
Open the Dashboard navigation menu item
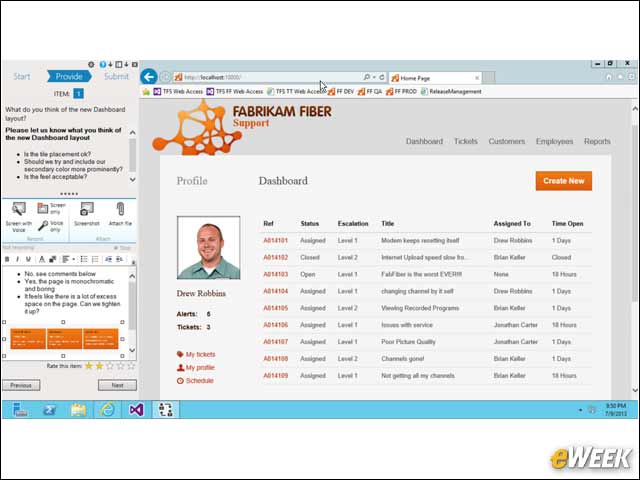point(424,141)
